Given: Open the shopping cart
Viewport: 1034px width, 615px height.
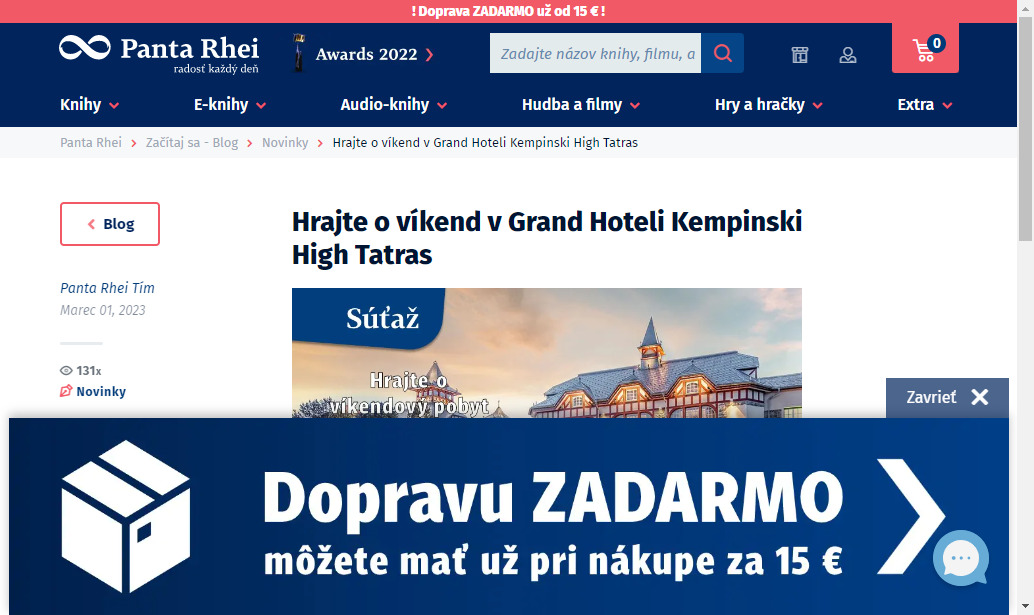Looking at the screenshot, I should 925,48.
